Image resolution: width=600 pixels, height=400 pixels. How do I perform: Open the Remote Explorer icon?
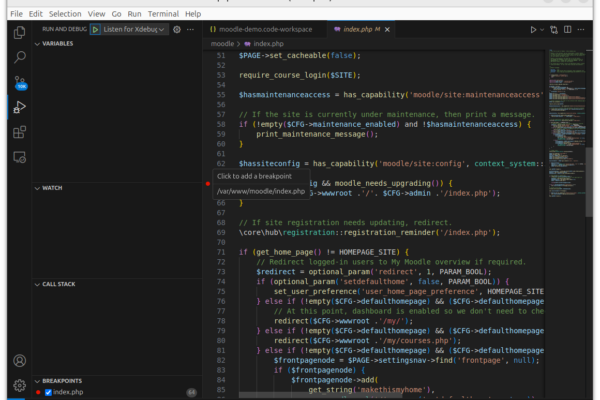click(x=20, y=157)
